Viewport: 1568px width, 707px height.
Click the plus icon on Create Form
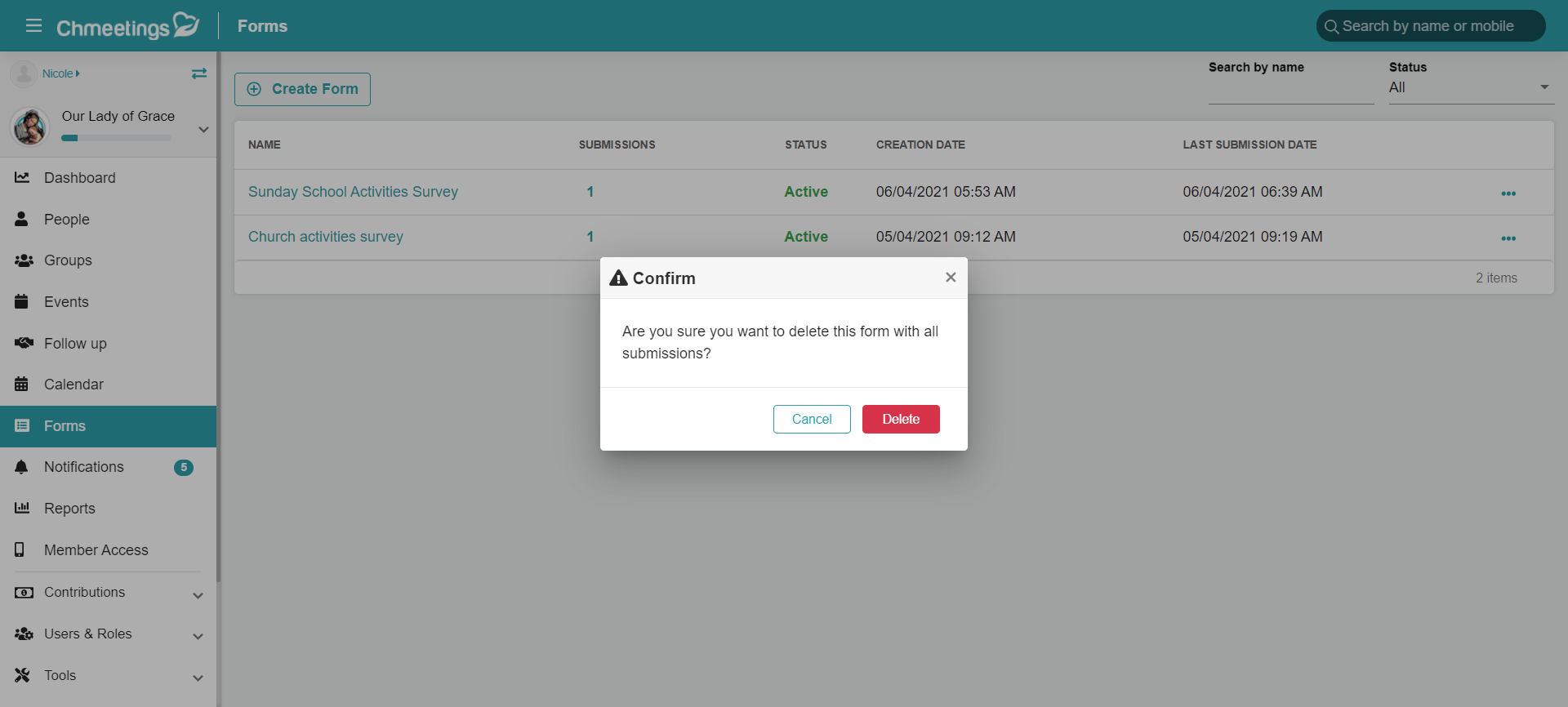click(254, 89)
